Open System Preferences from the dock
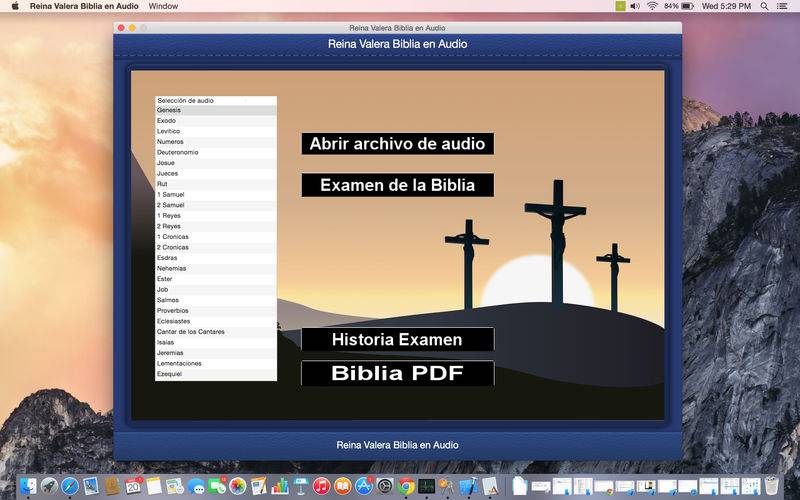800x500 pixels. [x=385, y=486]
